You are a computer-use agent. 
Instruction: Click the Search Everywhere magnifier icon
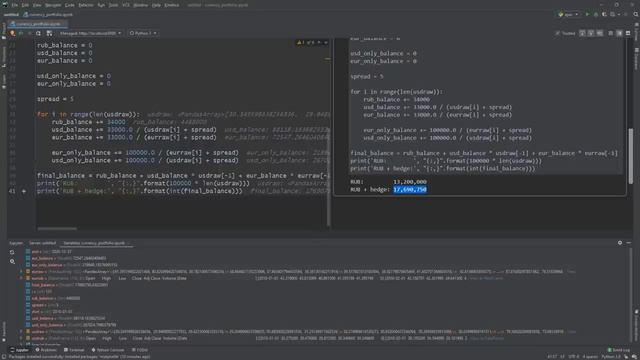636,14
